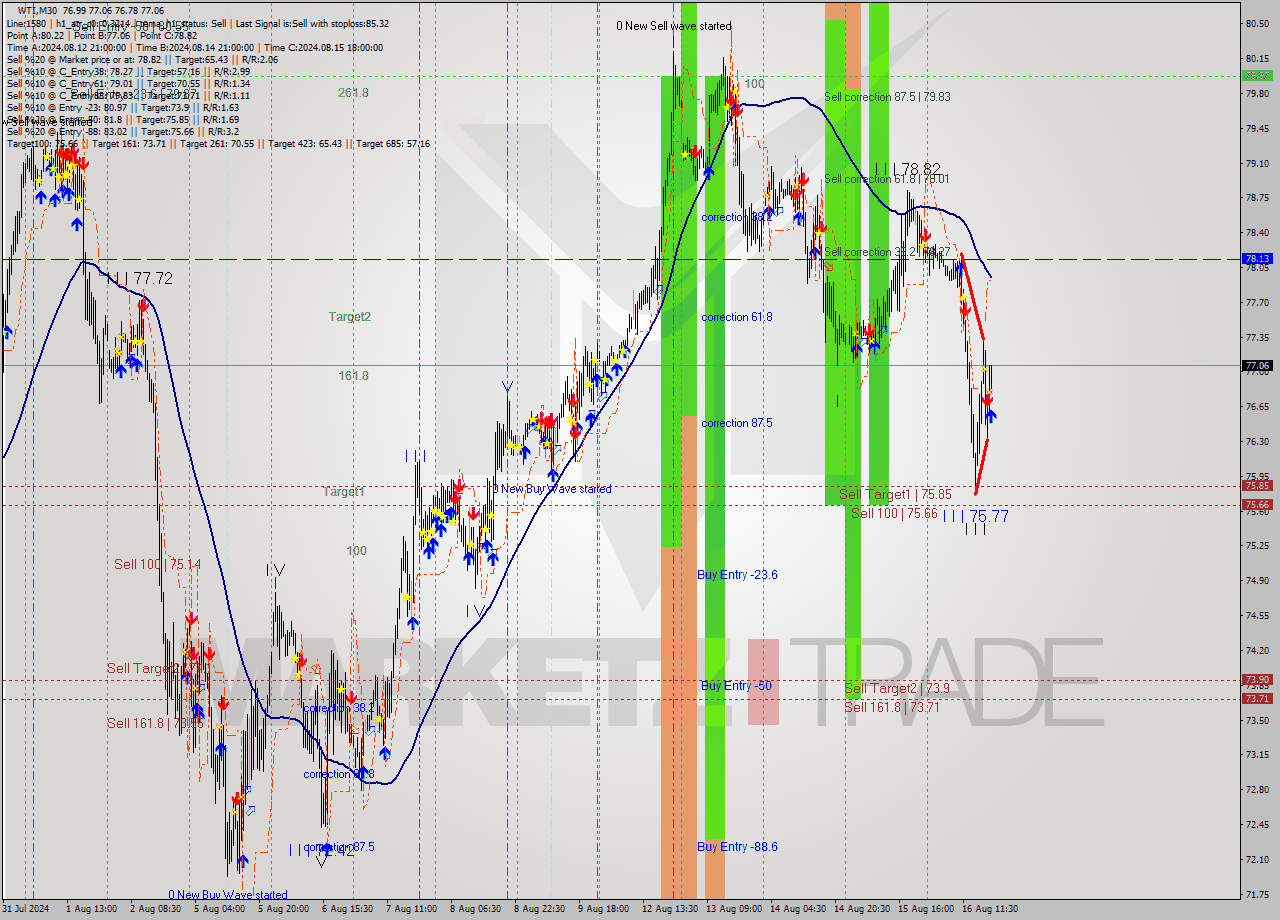
Task: Click the blue 78.13 price tag
Action: (1257, 258)
